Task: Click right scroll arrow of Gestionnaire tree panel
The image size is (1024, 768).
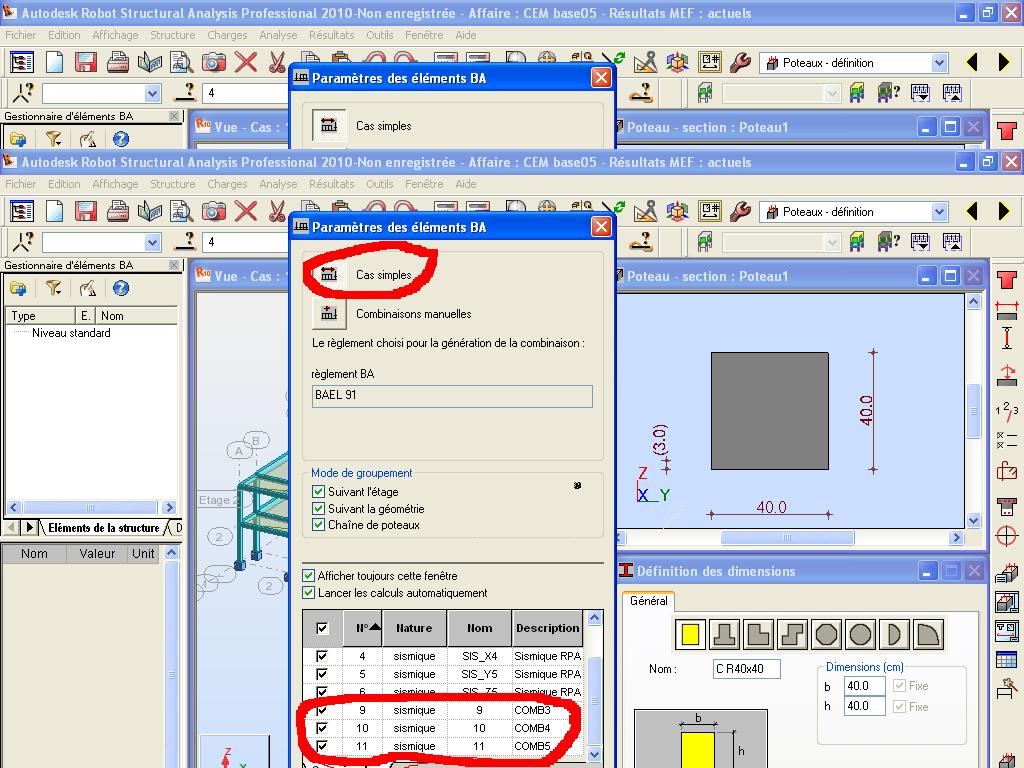Action: coord(169,507)
